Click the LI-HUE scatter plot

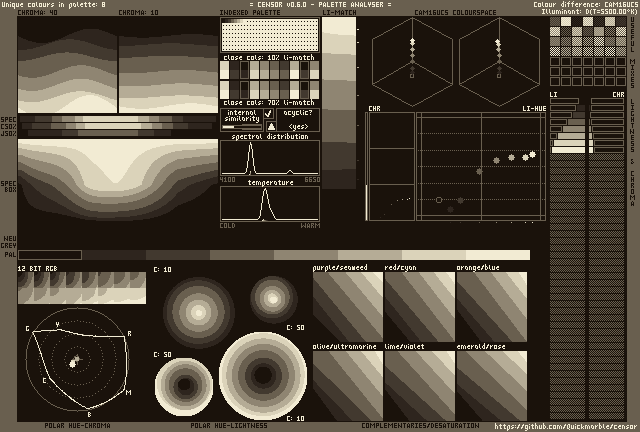click(x=480, y=166)
